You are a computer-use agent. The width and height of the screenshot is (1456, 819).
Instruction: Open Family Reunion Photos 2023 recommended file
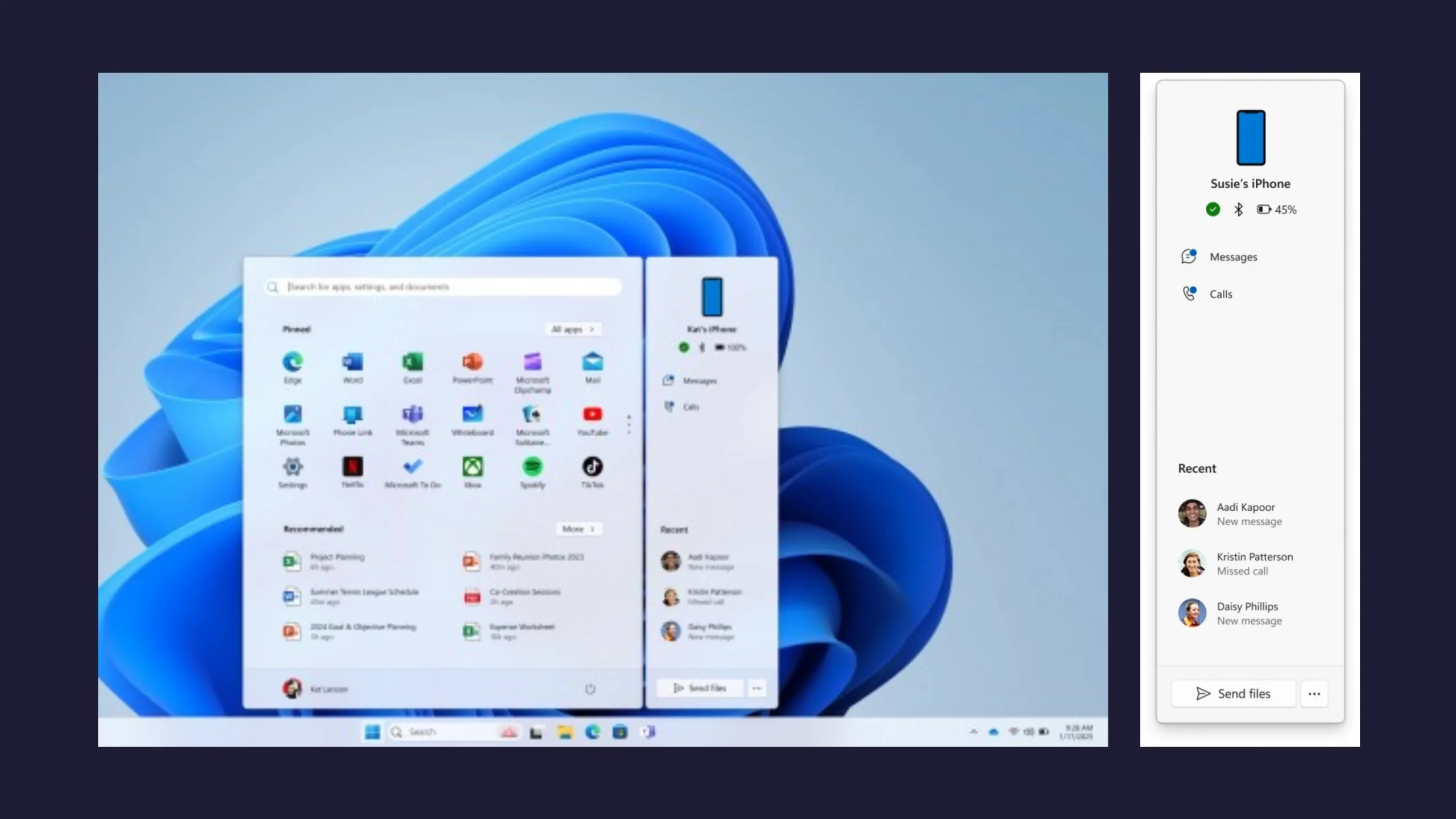523,561
